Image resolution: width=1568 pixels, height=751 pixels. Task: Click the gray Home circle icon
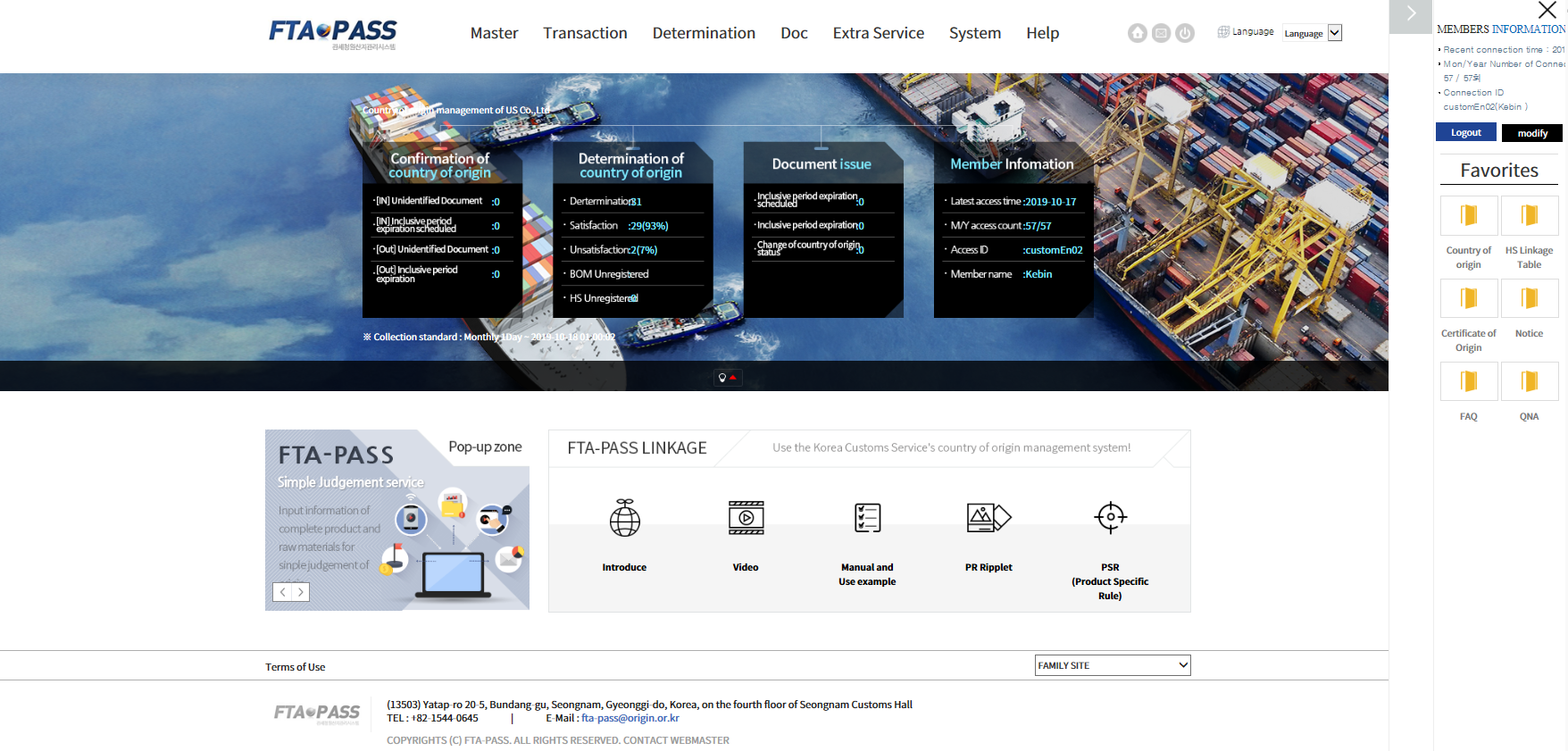(x=1137, y=33)
